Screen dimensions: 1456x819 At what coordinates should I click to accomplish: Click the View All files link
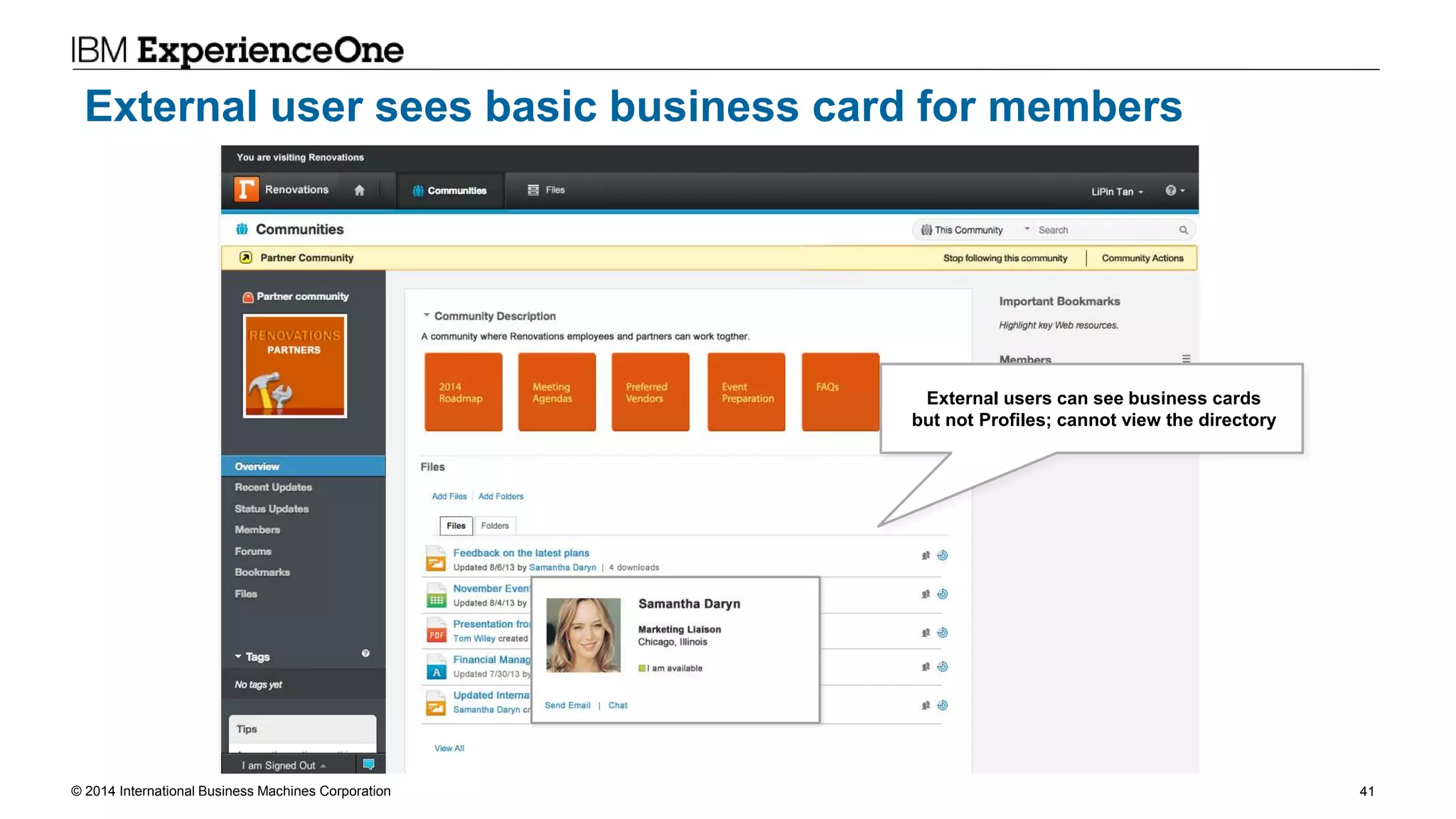click(449, 748)
